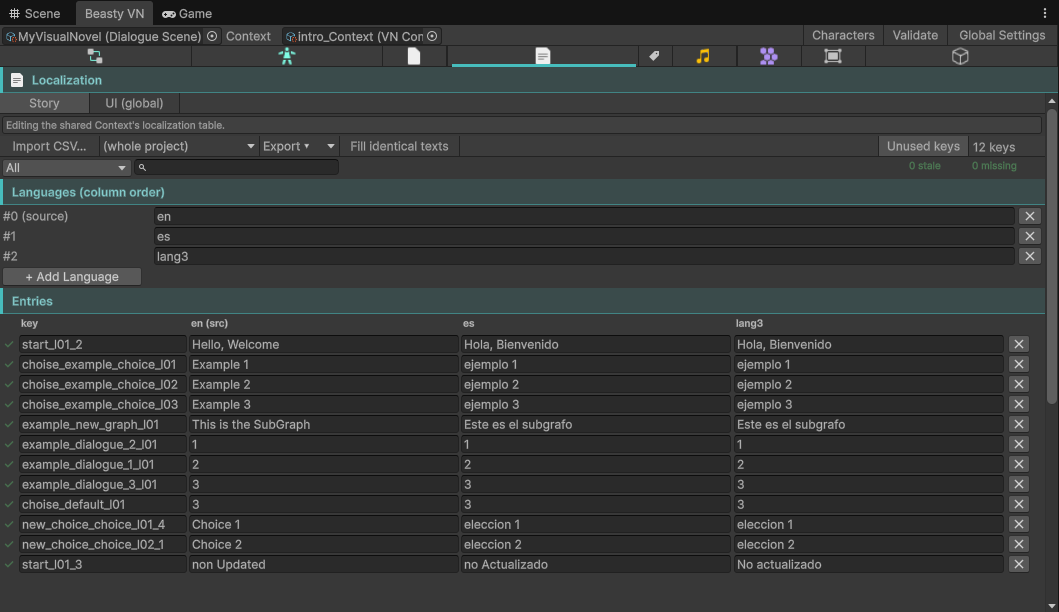
Task: Click es cell 'eleccion 1'
Action: pyautogui.click(x=596, y=524)
